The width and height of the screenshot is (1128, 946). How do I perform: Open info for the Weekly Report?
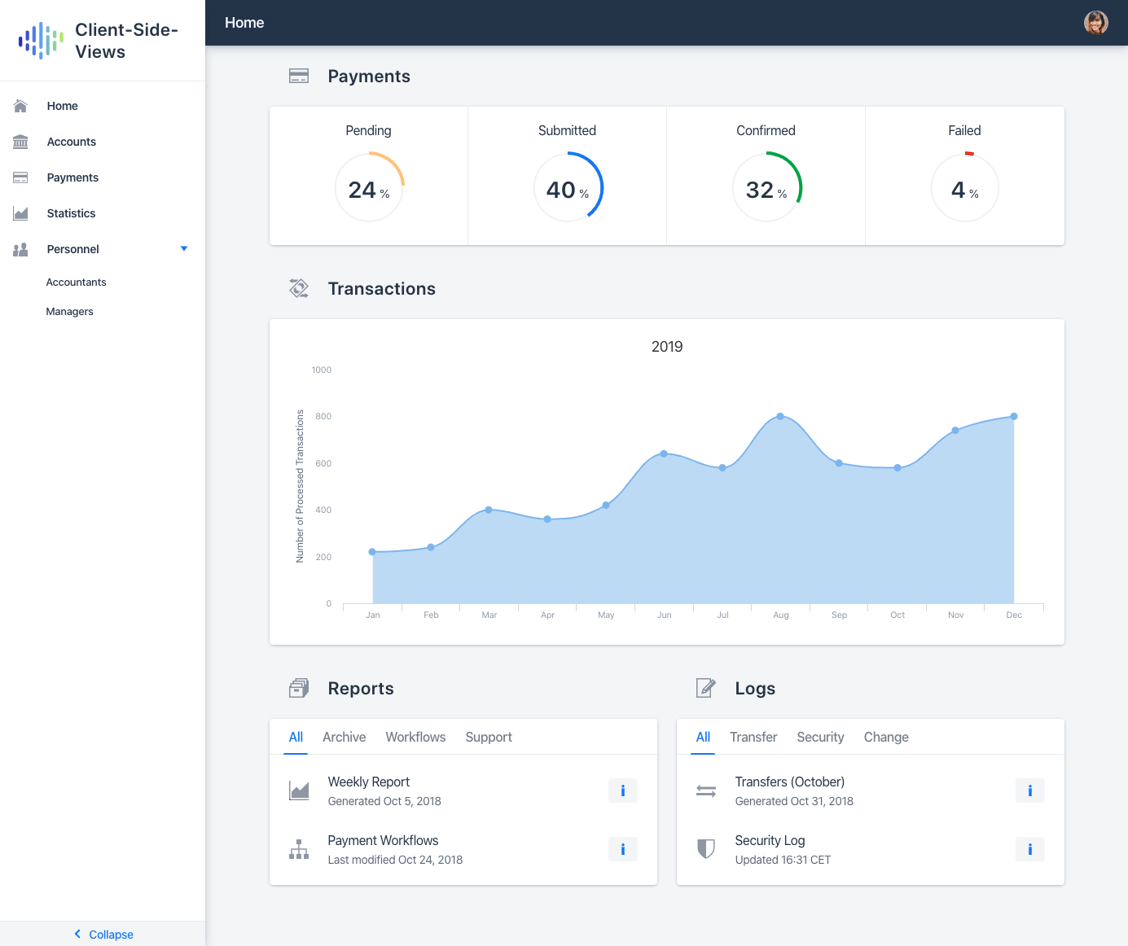(622, 790)
